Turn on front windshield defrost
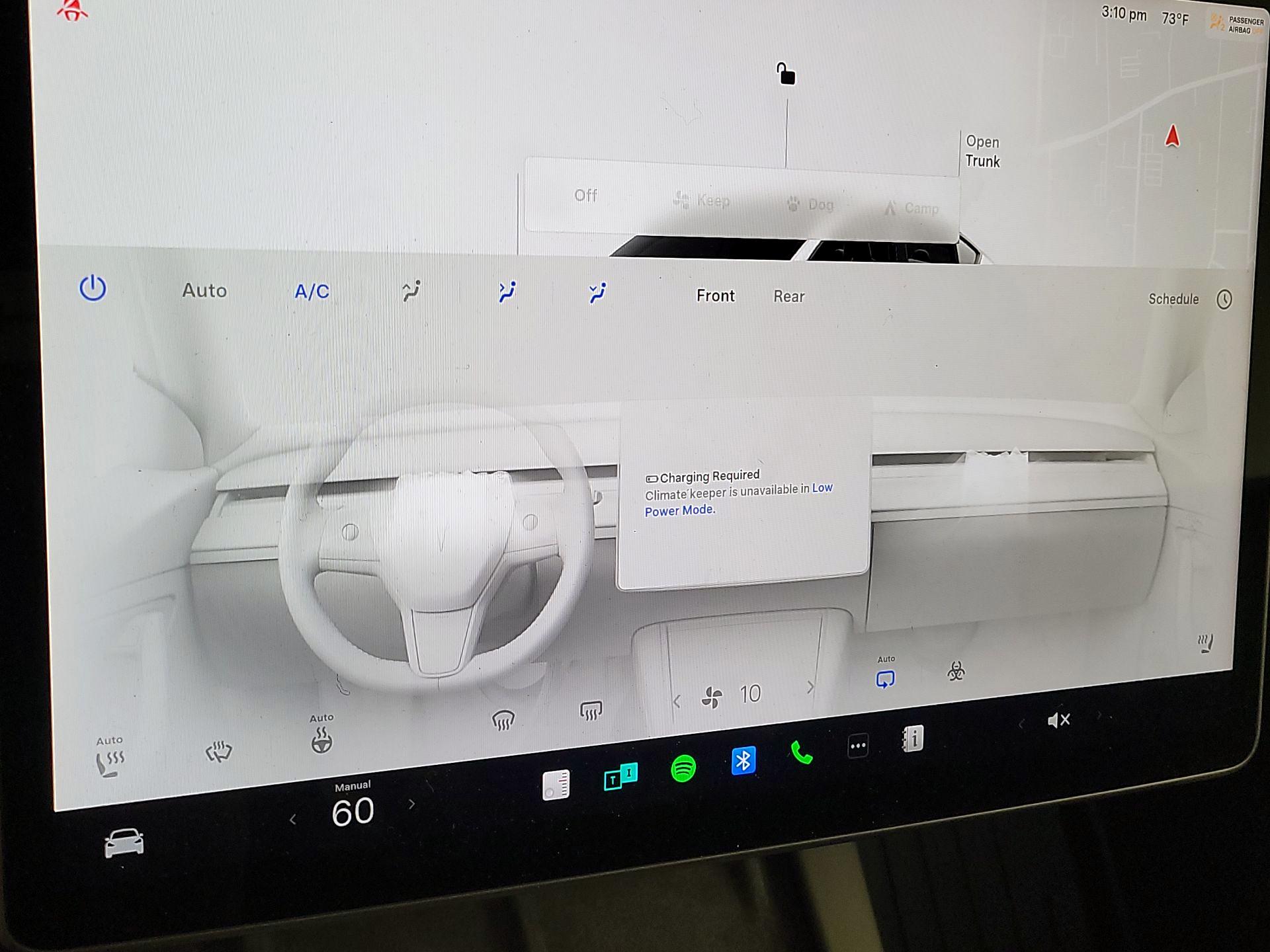 click(503, 720)
